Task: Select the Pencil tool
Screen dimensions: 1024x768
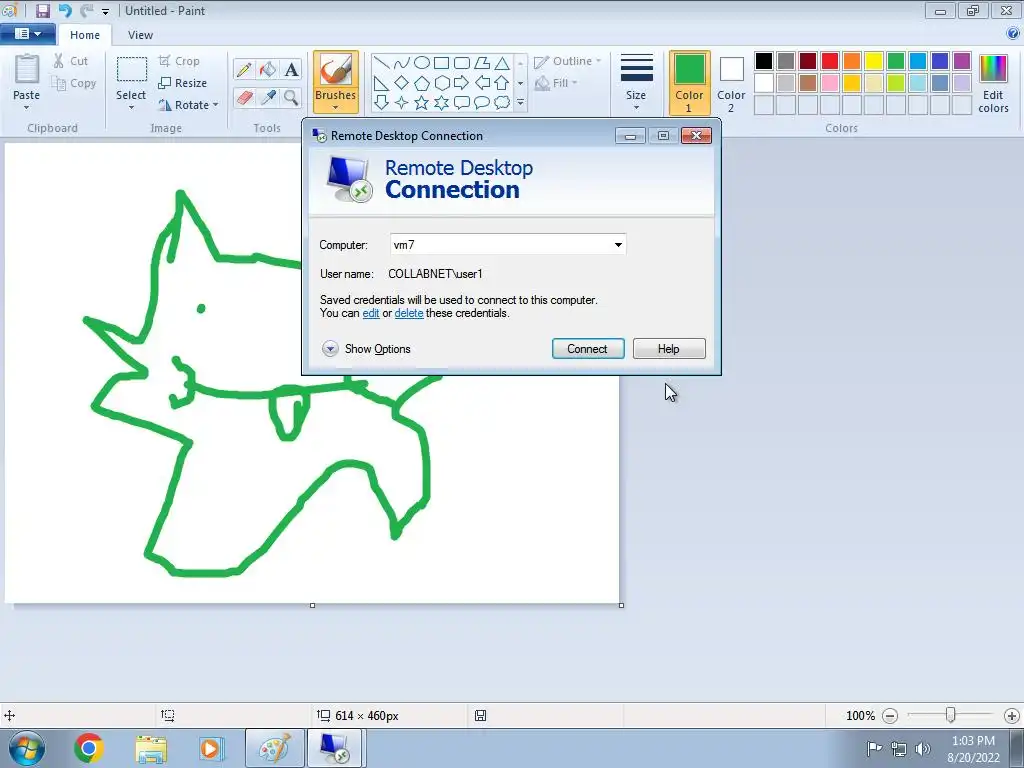Action: click(x=244, y=70)
